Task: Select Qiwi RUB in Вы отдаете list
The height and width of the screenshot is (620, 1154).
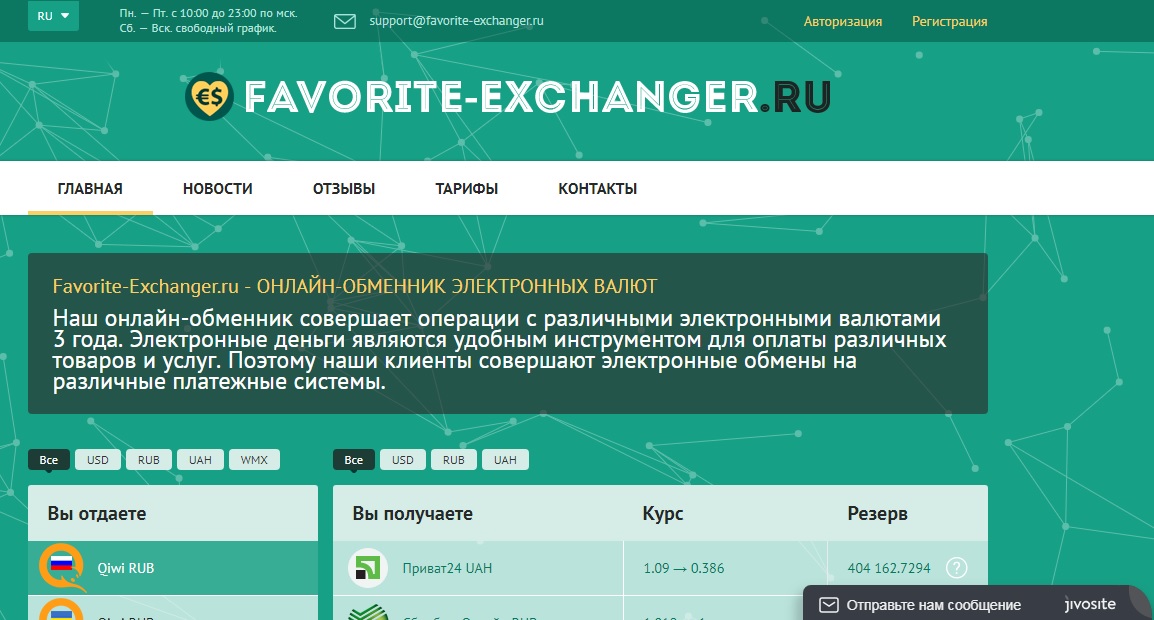Action: pyautogui.click(x=173, y=568)
